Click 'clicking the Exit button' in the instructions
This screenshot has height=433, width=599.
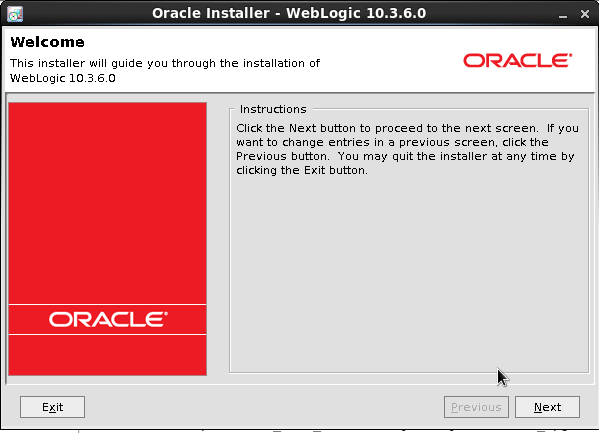[302, 170]
